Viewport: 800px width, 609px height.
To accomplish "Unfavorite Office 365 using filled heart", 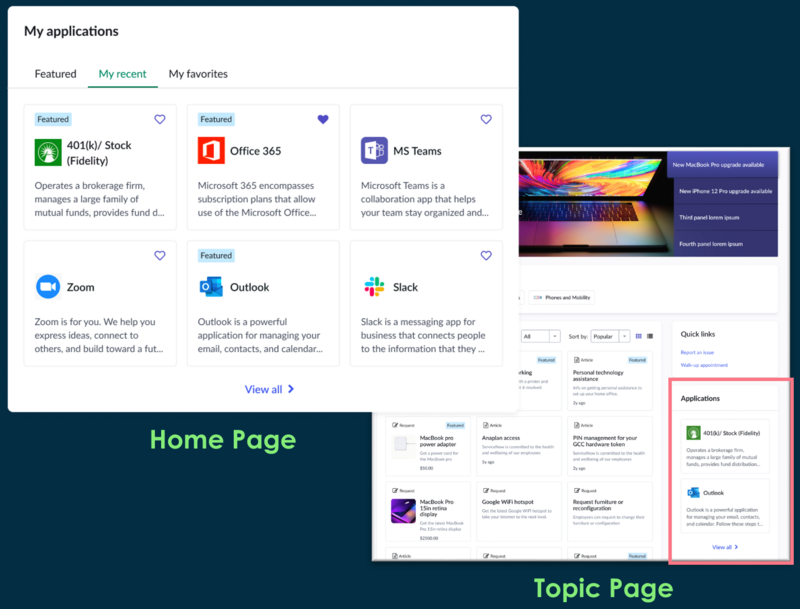I will point(323,119).
